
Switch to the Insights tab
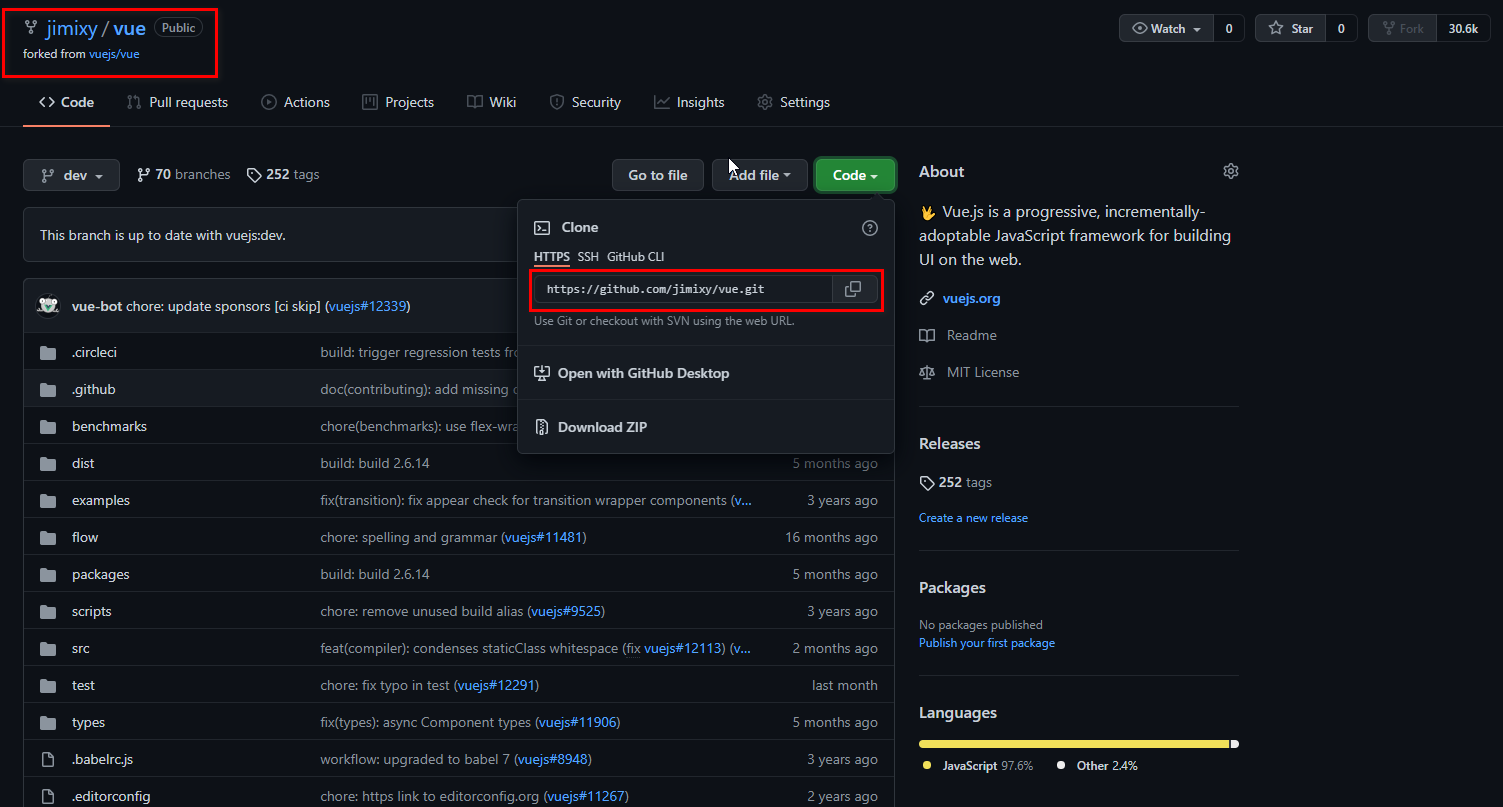pyautogui.click(x=689, y=102)
